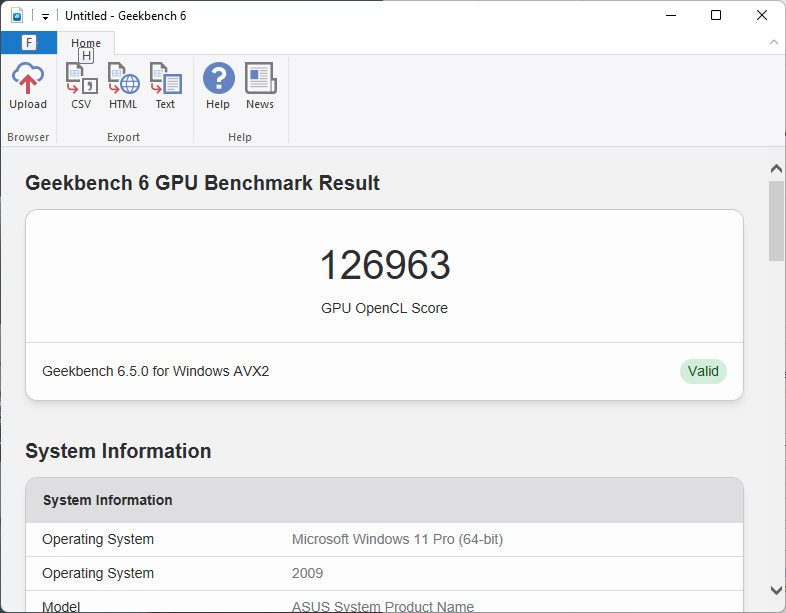Screen dimensions: 786x613
Task: Click the Operating System label beside 2009
Action: point(98,573)
